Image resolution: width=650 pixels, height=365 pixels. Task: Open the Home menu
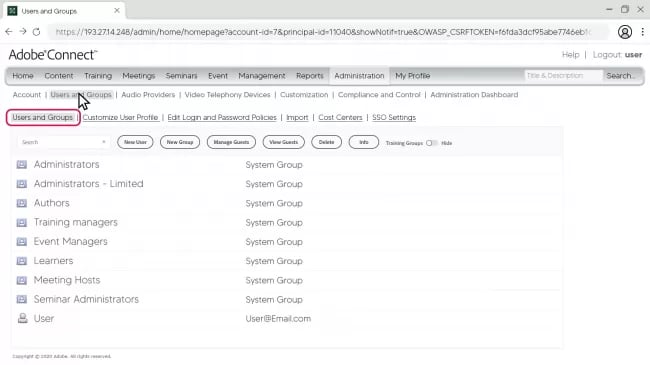pyautogui.click(x=23, y=76)
